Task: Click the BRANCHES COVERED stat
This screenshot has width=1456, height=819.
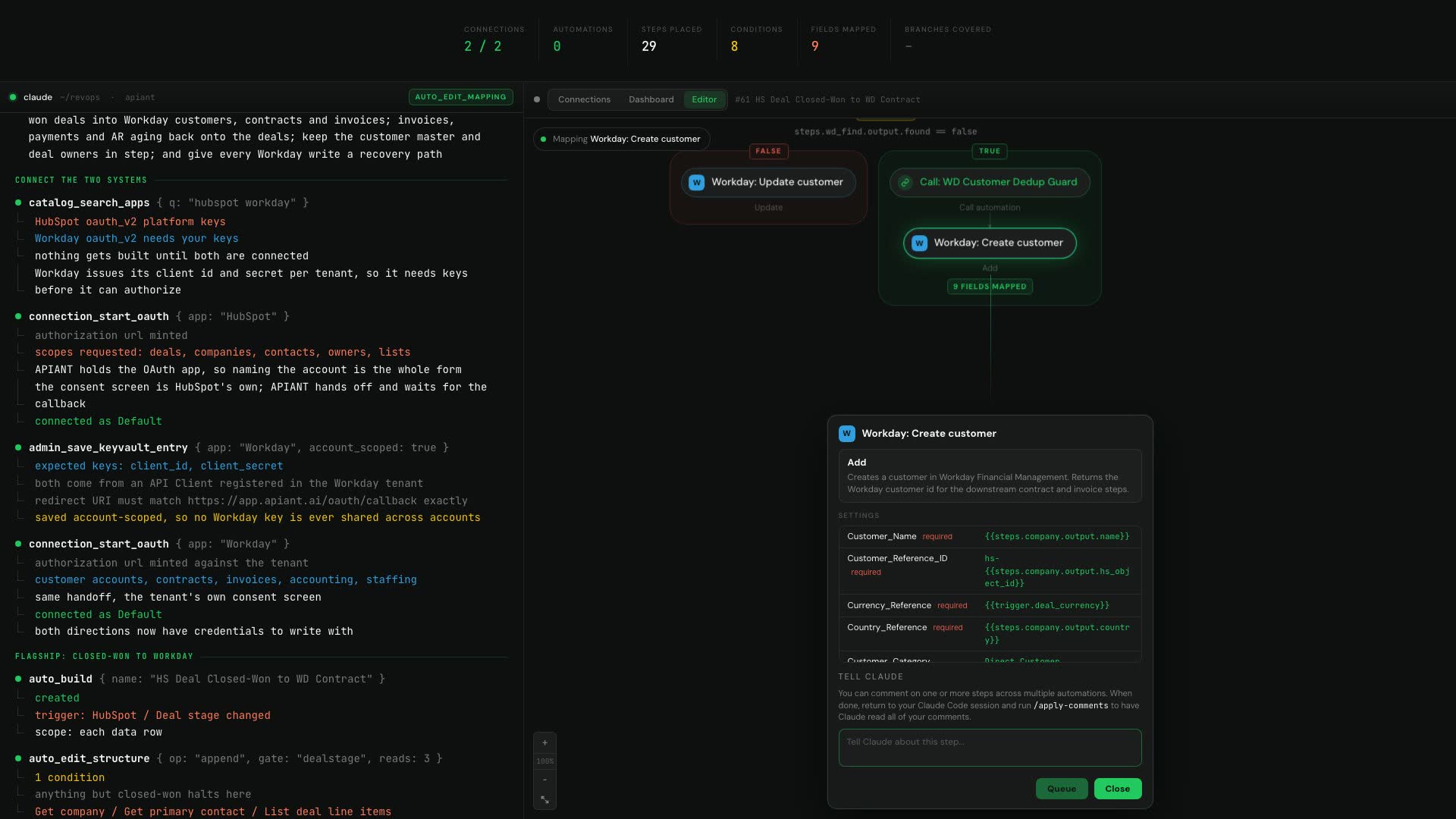Action: click(947, 39)
